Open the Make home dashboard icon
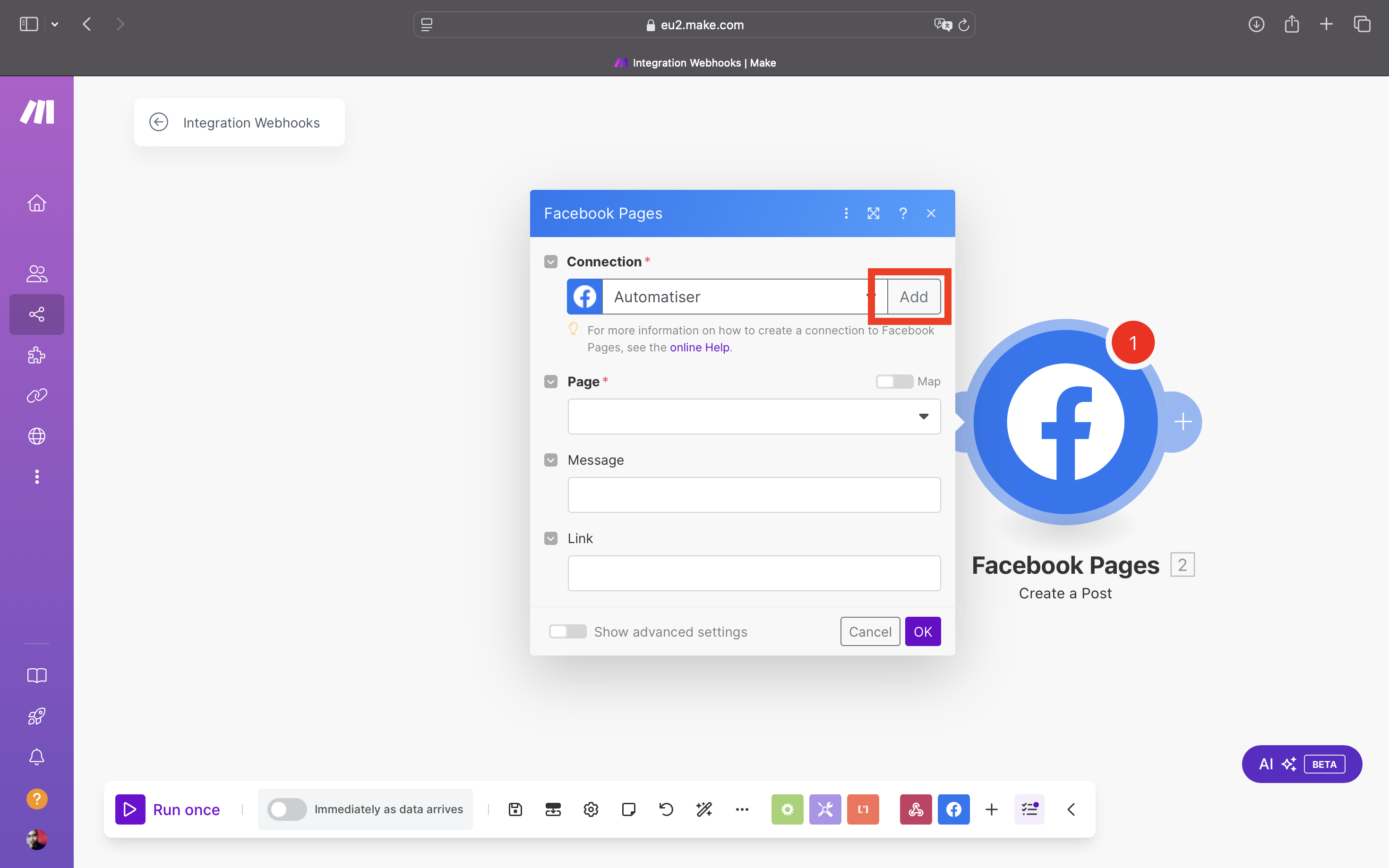Viewport: 1389px width, 868px height. 37,203
